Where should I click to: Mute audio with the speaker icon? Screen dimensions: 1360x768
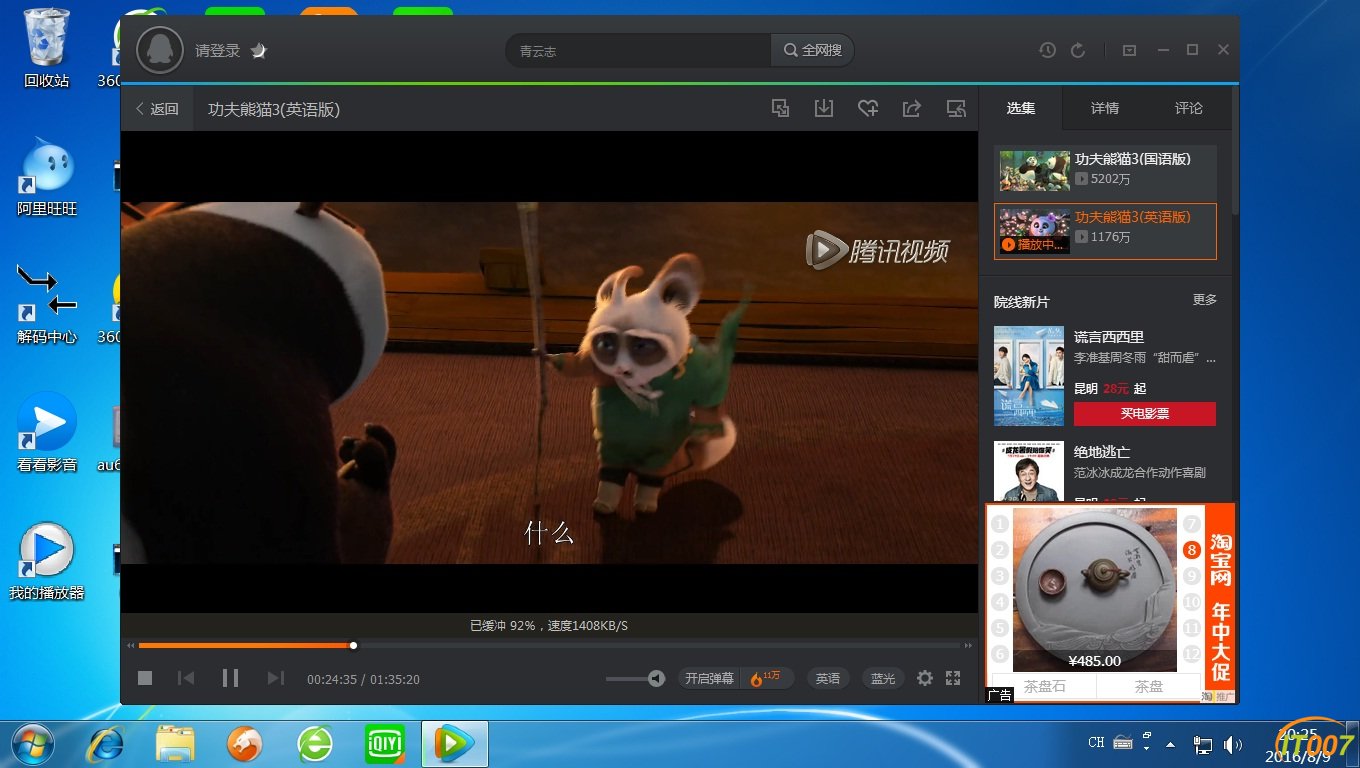657,679
